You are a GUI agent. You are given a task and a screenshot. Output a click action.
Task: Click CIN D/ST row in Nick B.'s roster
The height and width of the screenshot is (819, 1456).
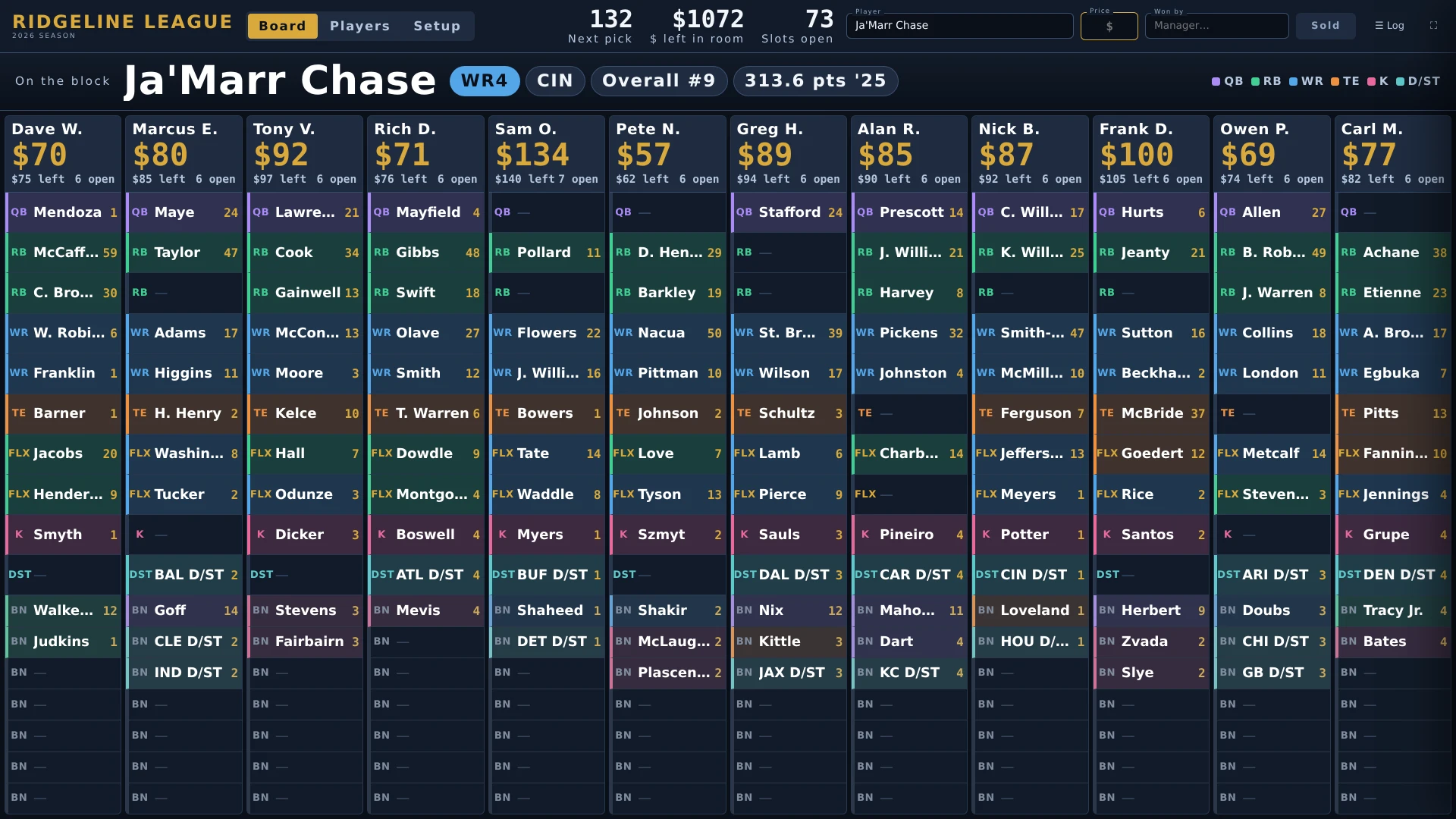point(1031,575)
